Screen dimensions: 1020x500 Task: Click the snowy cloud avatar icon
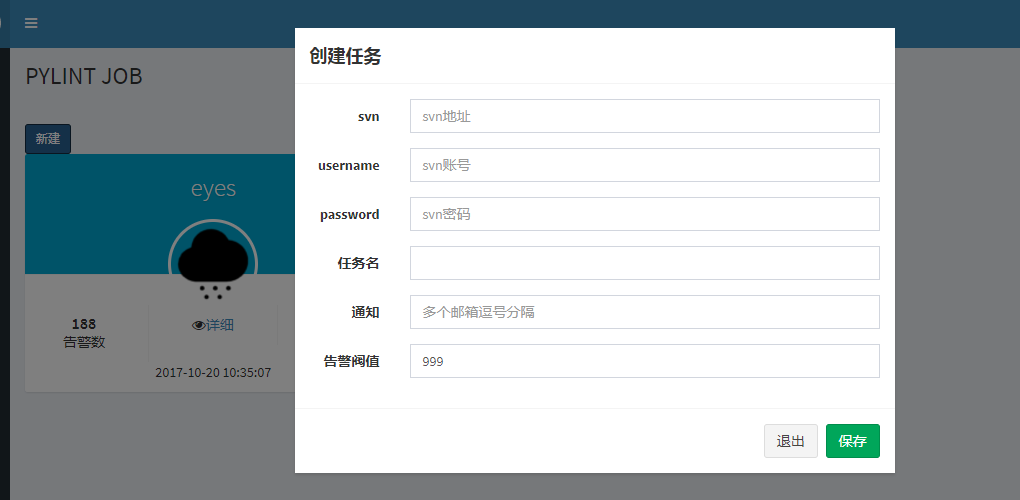212,262
